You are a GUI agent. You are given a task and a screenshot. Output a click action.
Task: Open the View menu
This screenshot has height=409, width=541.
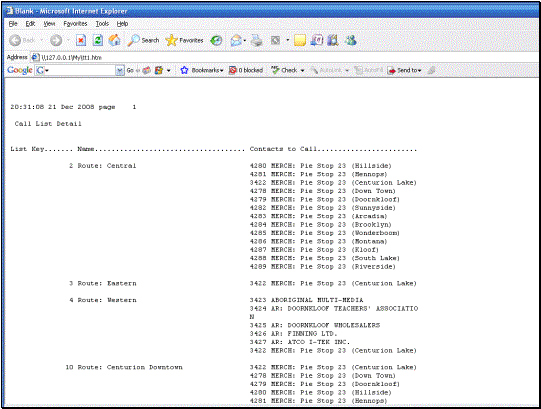[x=49, y=23]
